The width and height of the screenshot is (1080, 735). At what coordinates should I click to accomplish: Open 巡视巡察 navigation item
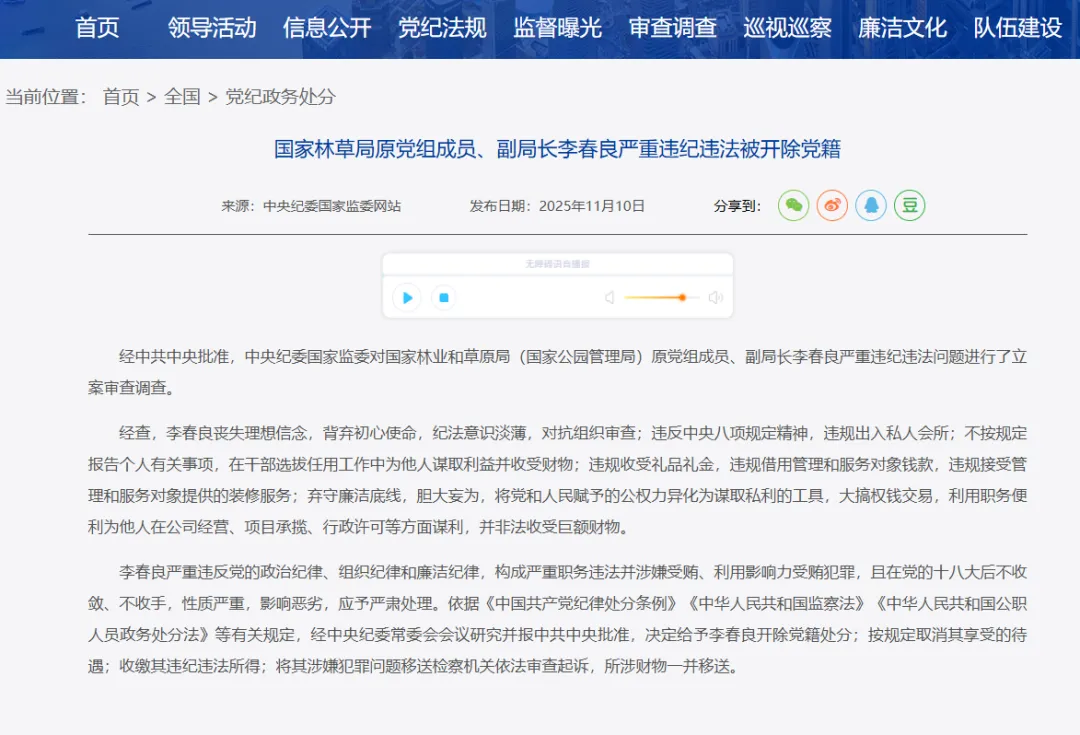coord(787,28)
